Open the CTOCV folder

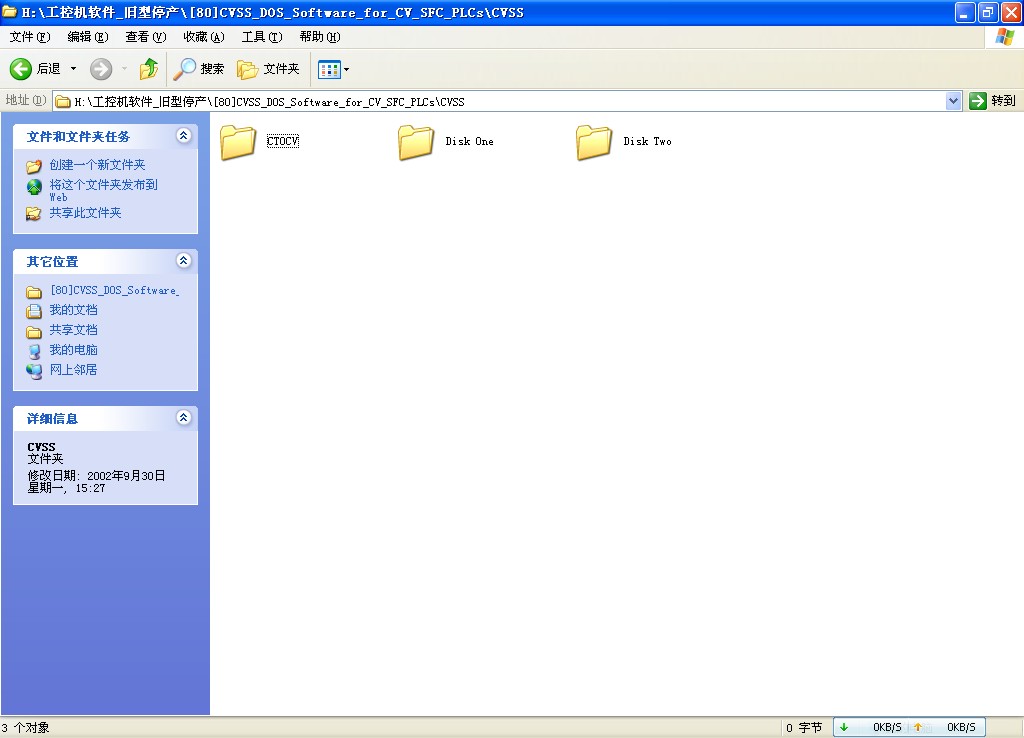click(x=239, y=142)
